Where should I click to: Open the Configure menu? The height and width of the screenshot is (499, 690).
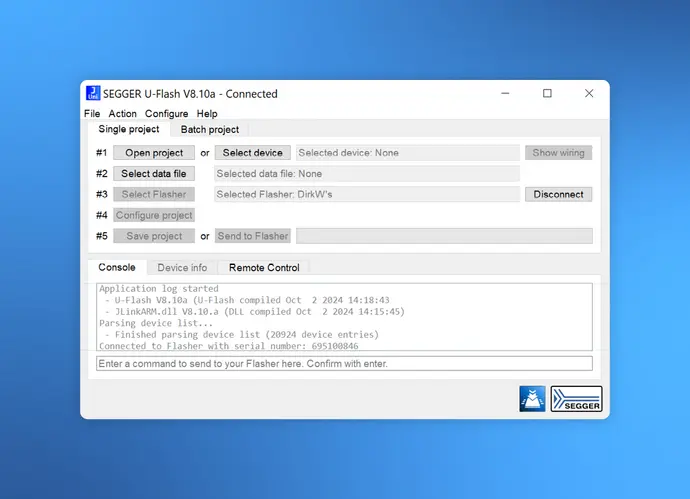pyautogui.click(x=166, y=114)
